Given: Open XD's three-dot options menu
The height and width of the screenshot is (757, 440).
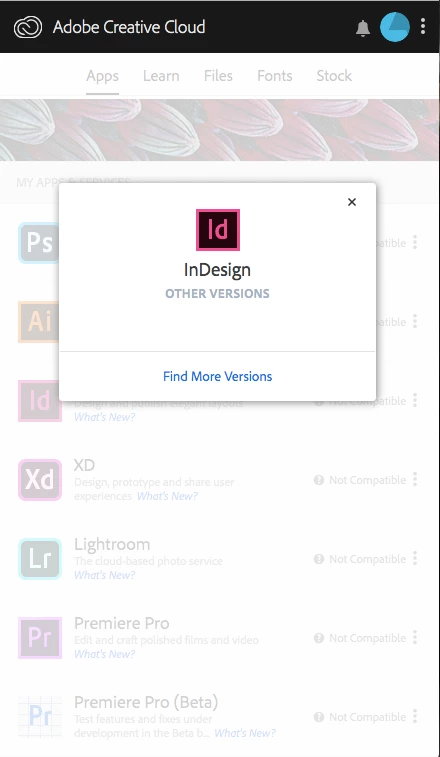Looking at the screenshot, I should 415,479.
